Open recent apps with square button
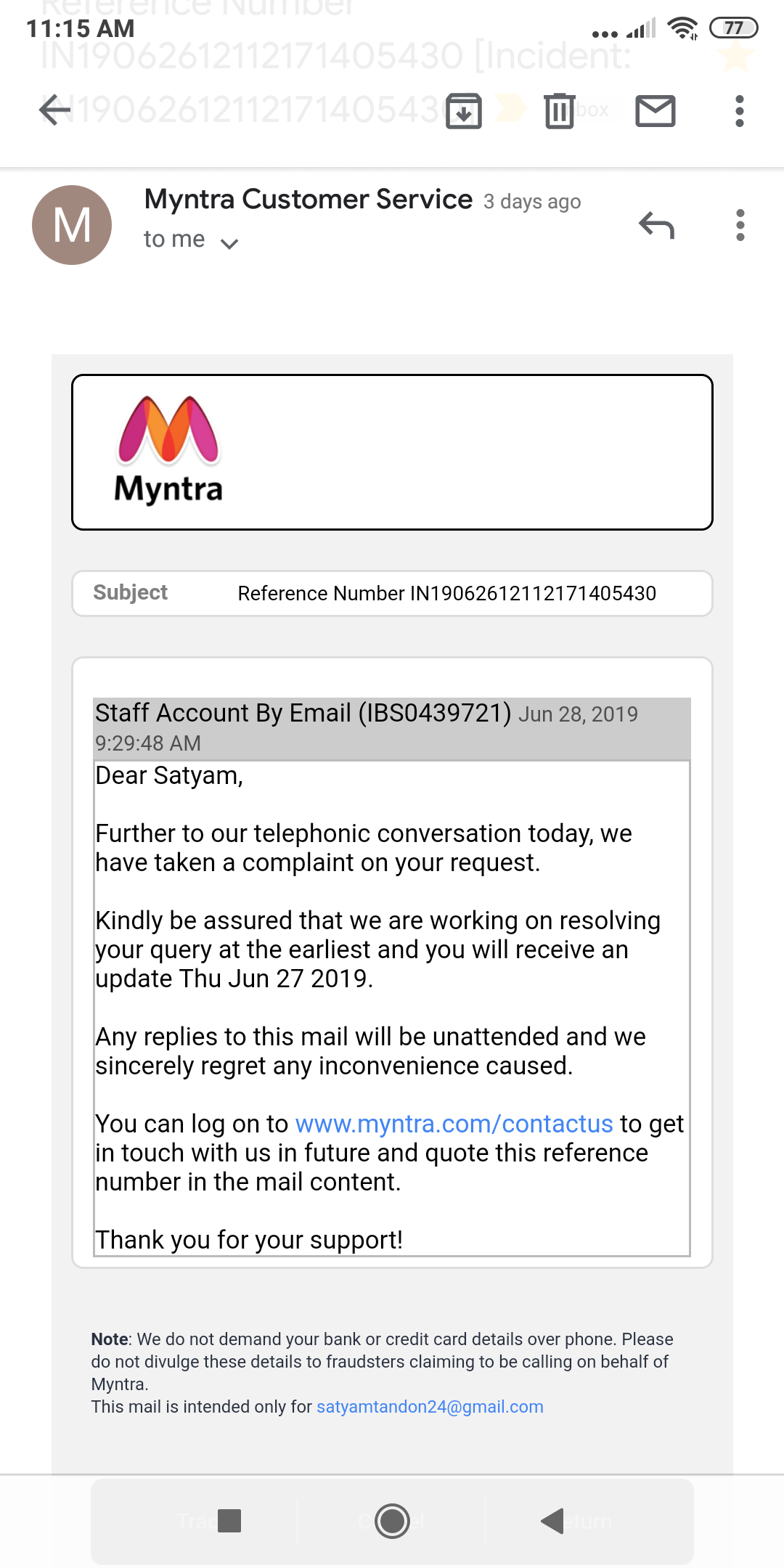Viewport: 784px width, 1568px height. [229, 1521]
